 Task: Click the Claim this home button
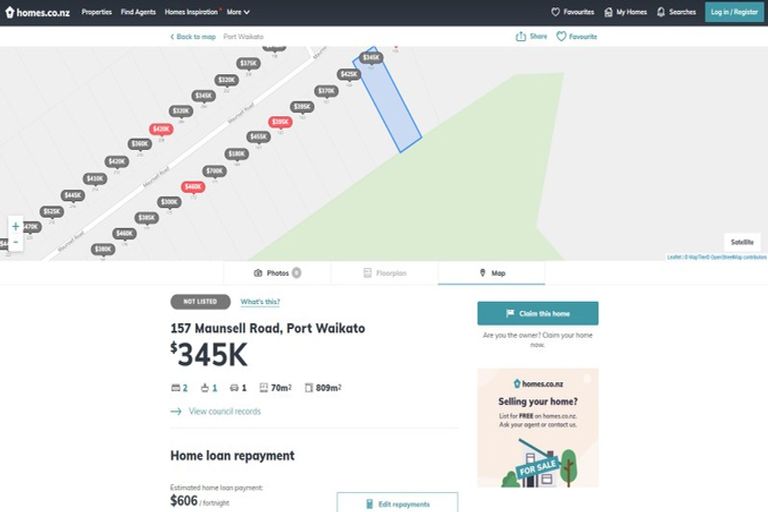[537, 313]
